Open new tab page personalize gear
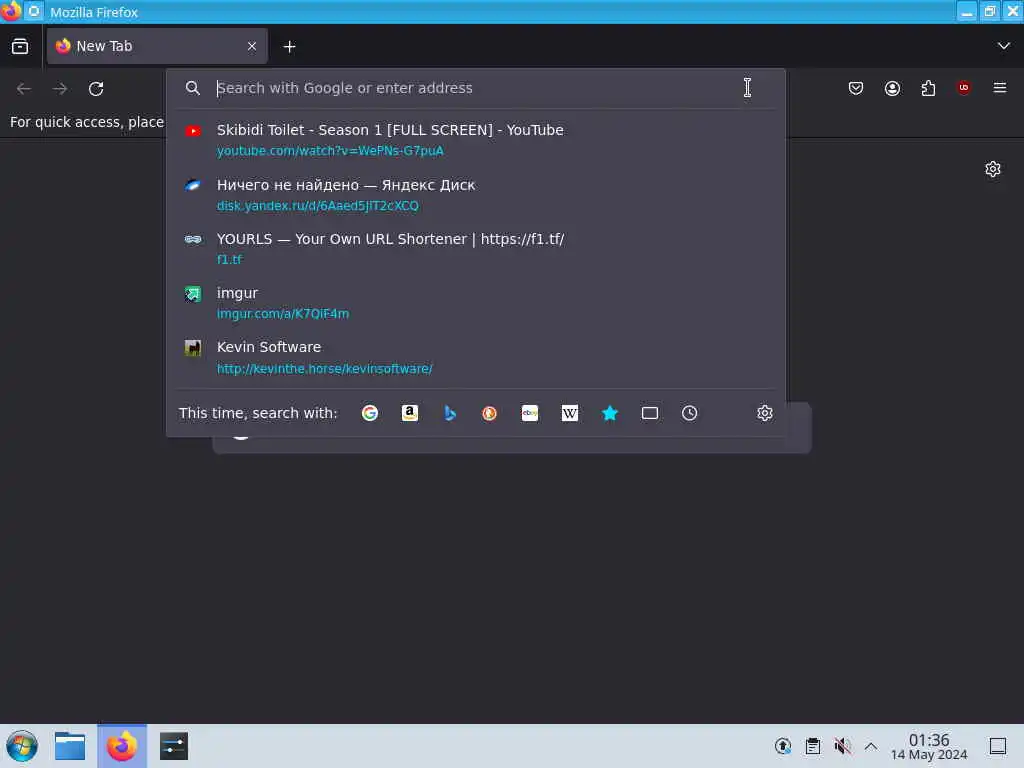Image resolution: width=1024 pixels, height=768 pixels. pyautogui.click(x=993, y=169)
